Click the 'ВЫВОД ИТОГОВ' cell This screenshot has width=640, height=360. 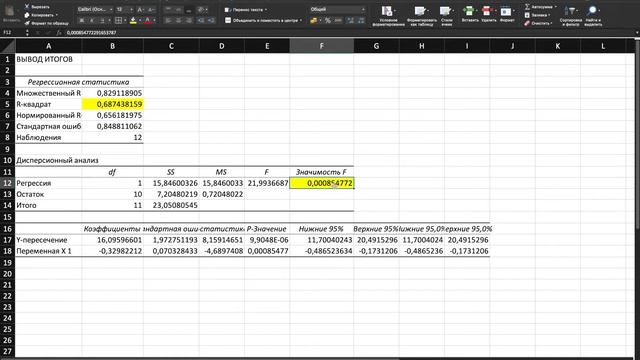[x=49, y=59]
